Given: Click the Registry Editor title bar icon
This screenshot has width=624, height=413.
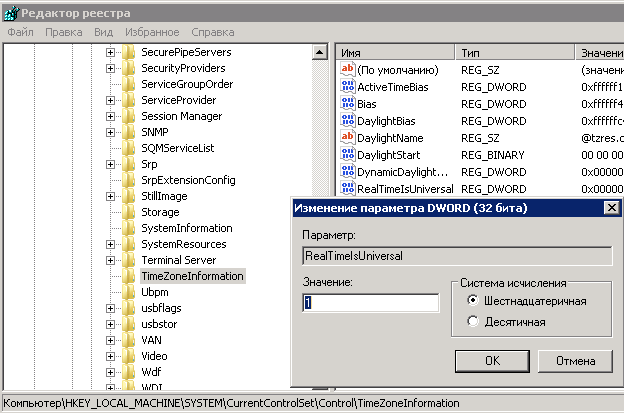Looking at the screenshot, I should [11, 11].
